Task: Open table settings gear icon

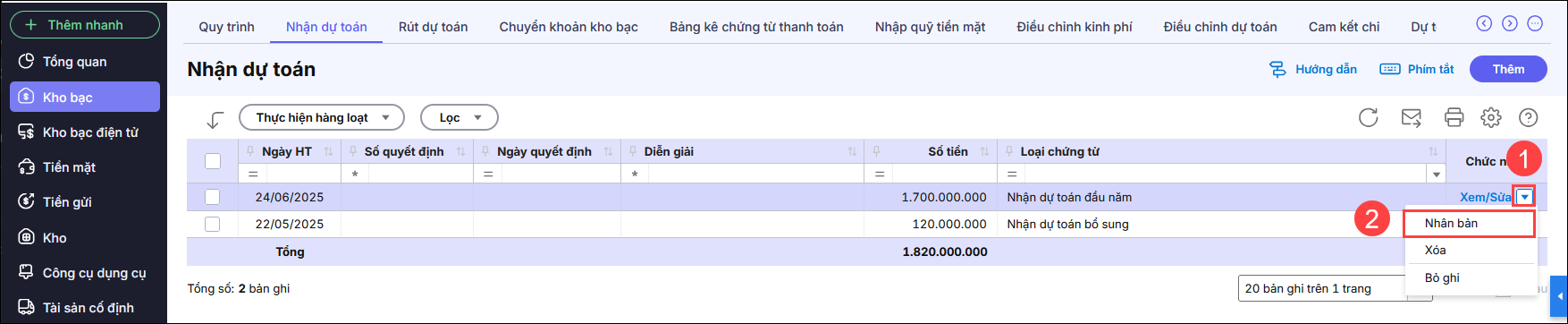Action: click(x=1490, y=117)
